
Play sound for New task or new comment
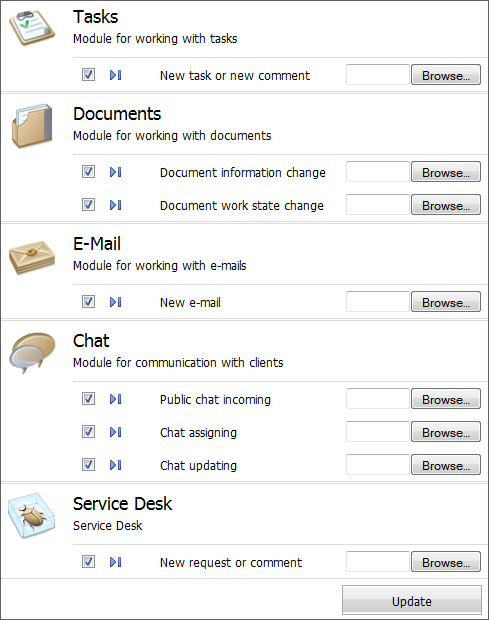coord(115,75)
